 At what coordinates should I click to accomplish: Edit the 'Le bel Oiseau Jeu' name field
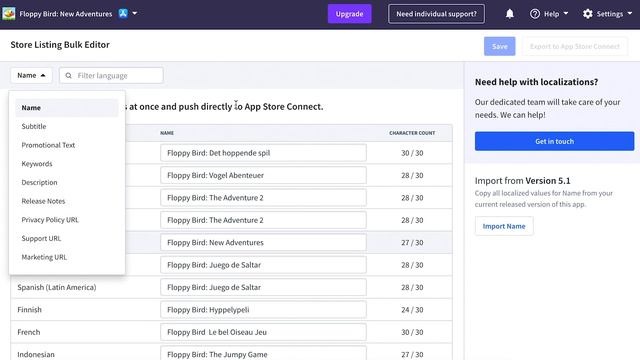point(263,332)
